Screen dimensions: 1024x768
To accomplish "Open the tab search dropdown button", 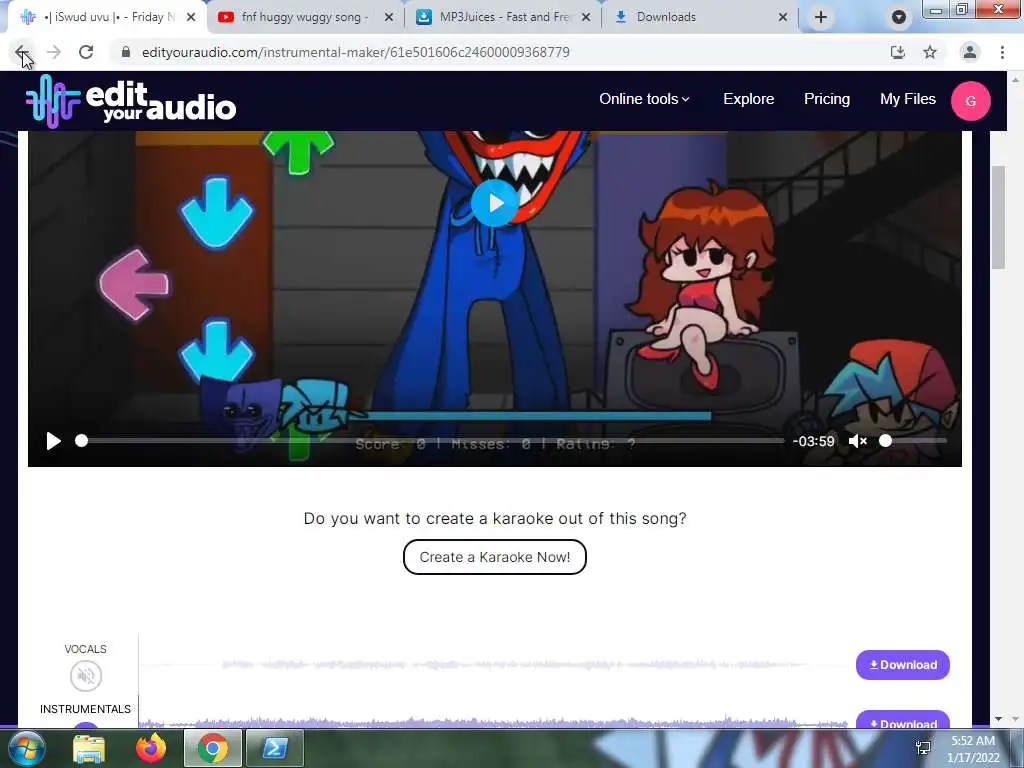I will [x=899, y=17].
